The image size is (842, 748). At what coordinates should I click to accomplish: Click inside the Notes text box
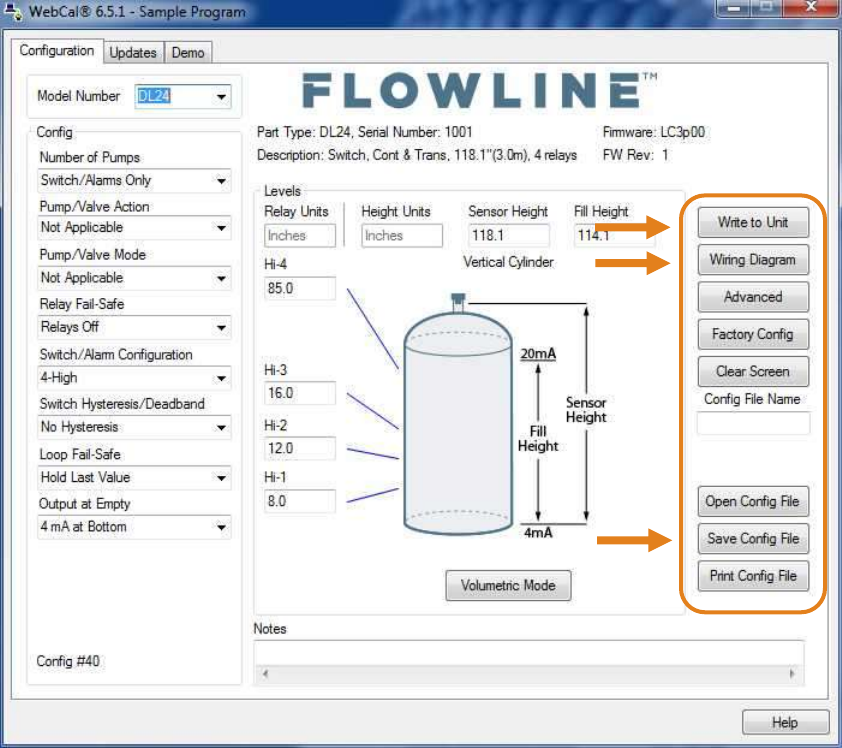[529, 653]
